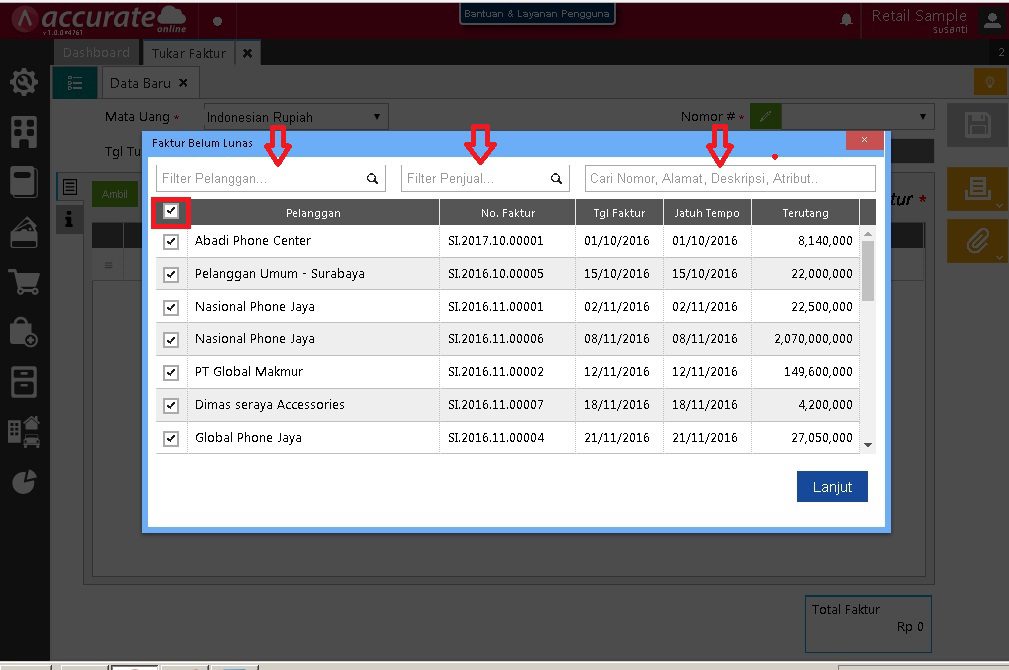Click the search icon in Filter Penjual
This screenshot has width=1009, height=670.
pyautogui.click(x=557, y=178)
